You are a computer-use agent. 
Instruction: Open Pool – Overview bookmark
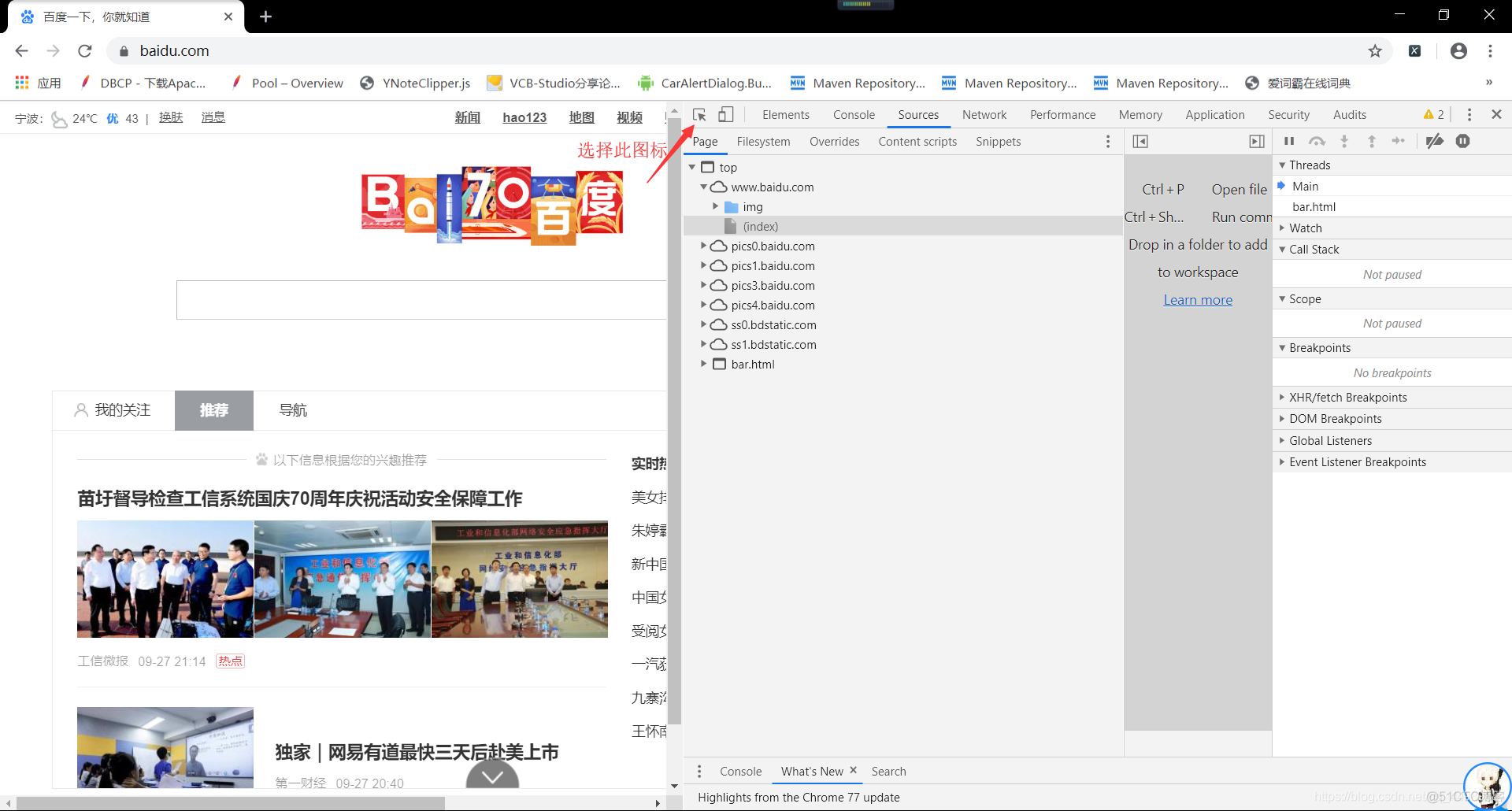(287, 83)
